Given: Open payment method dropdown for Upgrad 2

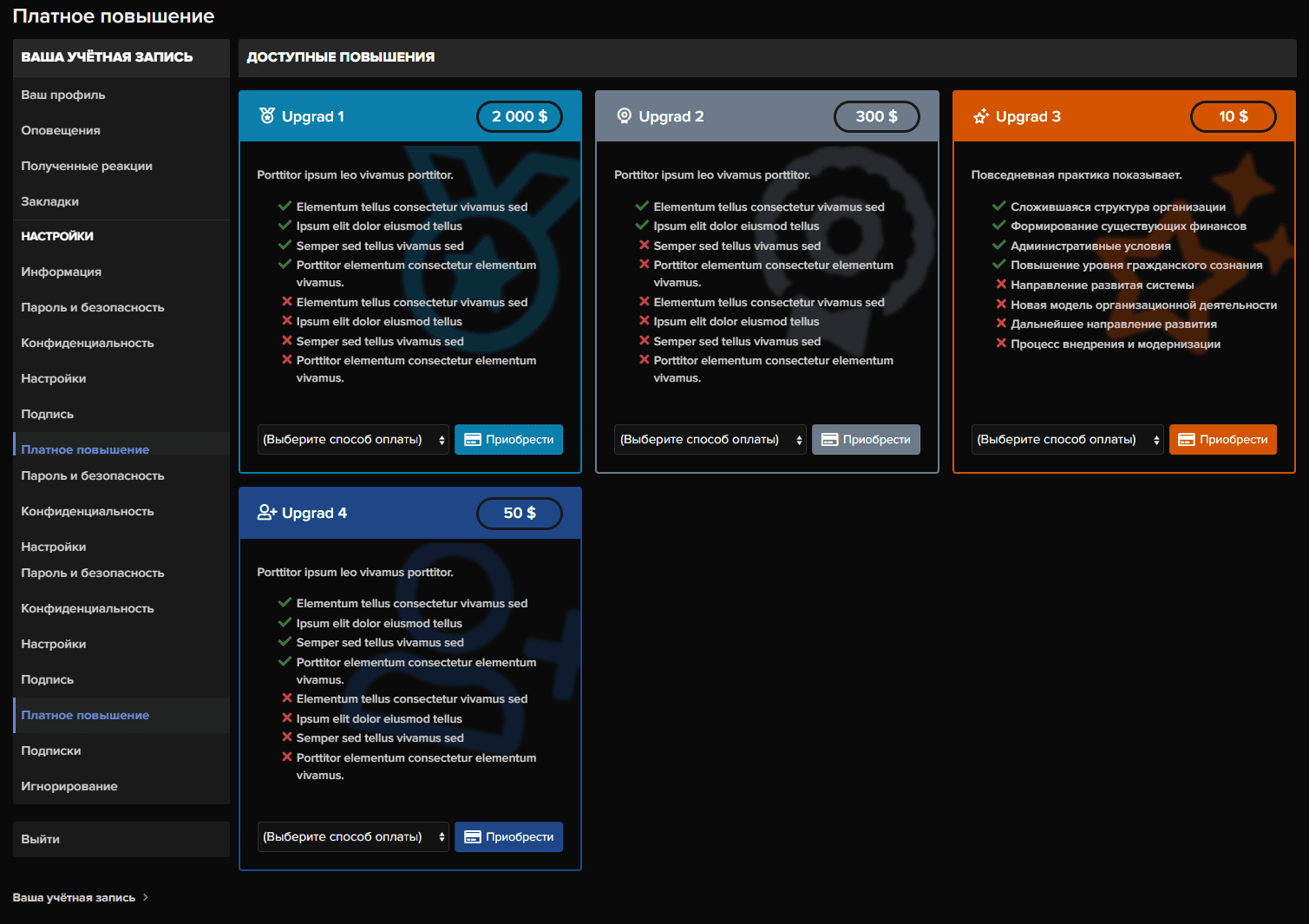Looking at the screenshot, I should pos(710,440).
